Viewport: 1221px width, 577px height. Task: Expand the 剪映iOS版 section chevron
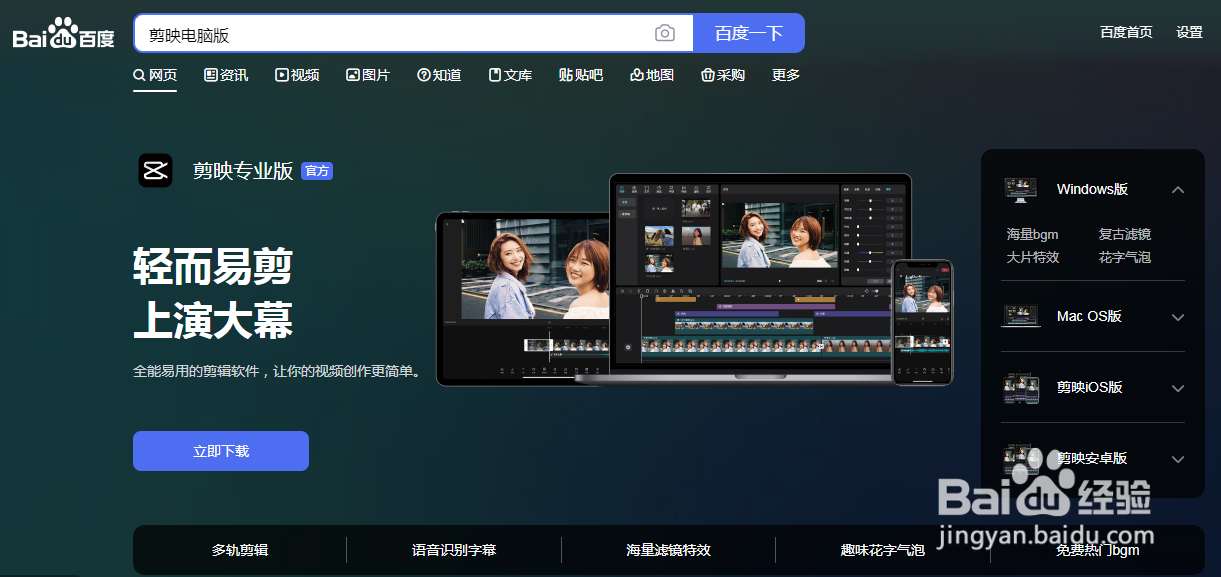click(1178, 388)
